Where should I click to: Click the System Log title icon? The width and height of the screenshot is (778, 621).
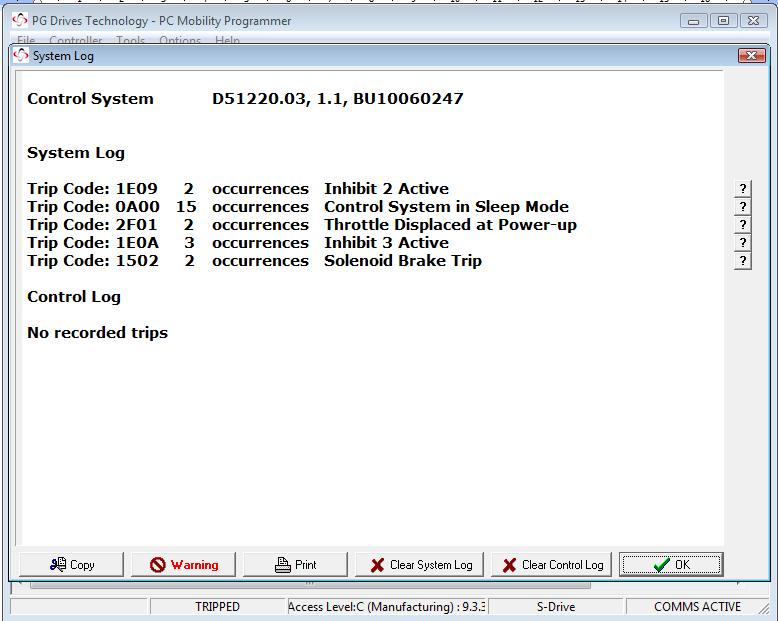[21, 55]
